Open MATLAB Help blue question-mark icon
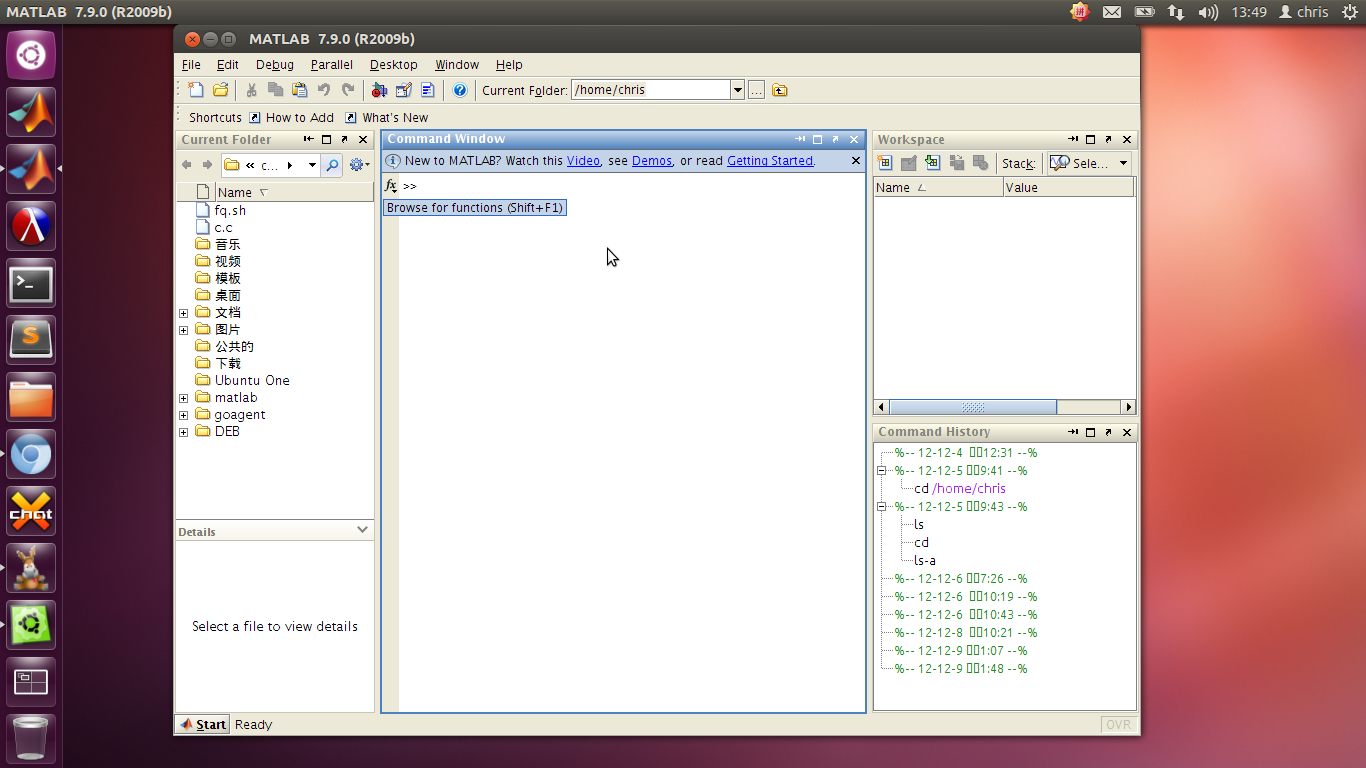 (459, 90)
